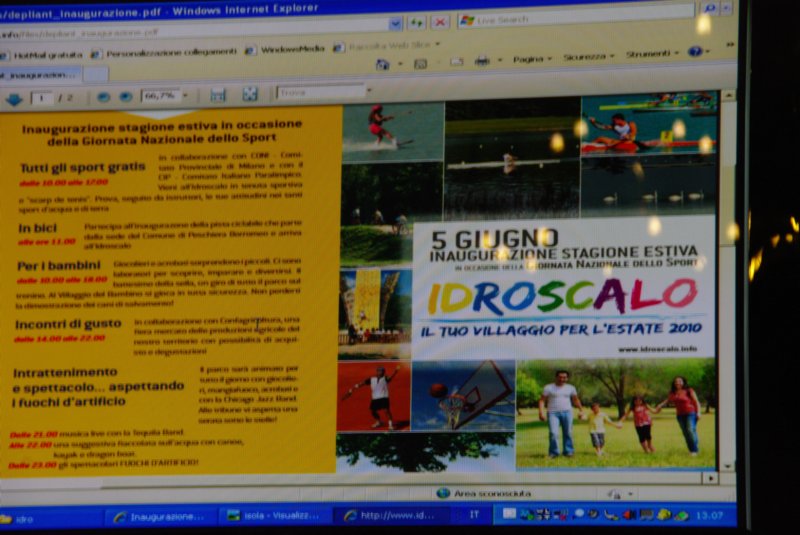The height and width of the screenshot is (535, 800).
Task: Click the fit page icon in PDF toolbar
Action: coord(249,94)
